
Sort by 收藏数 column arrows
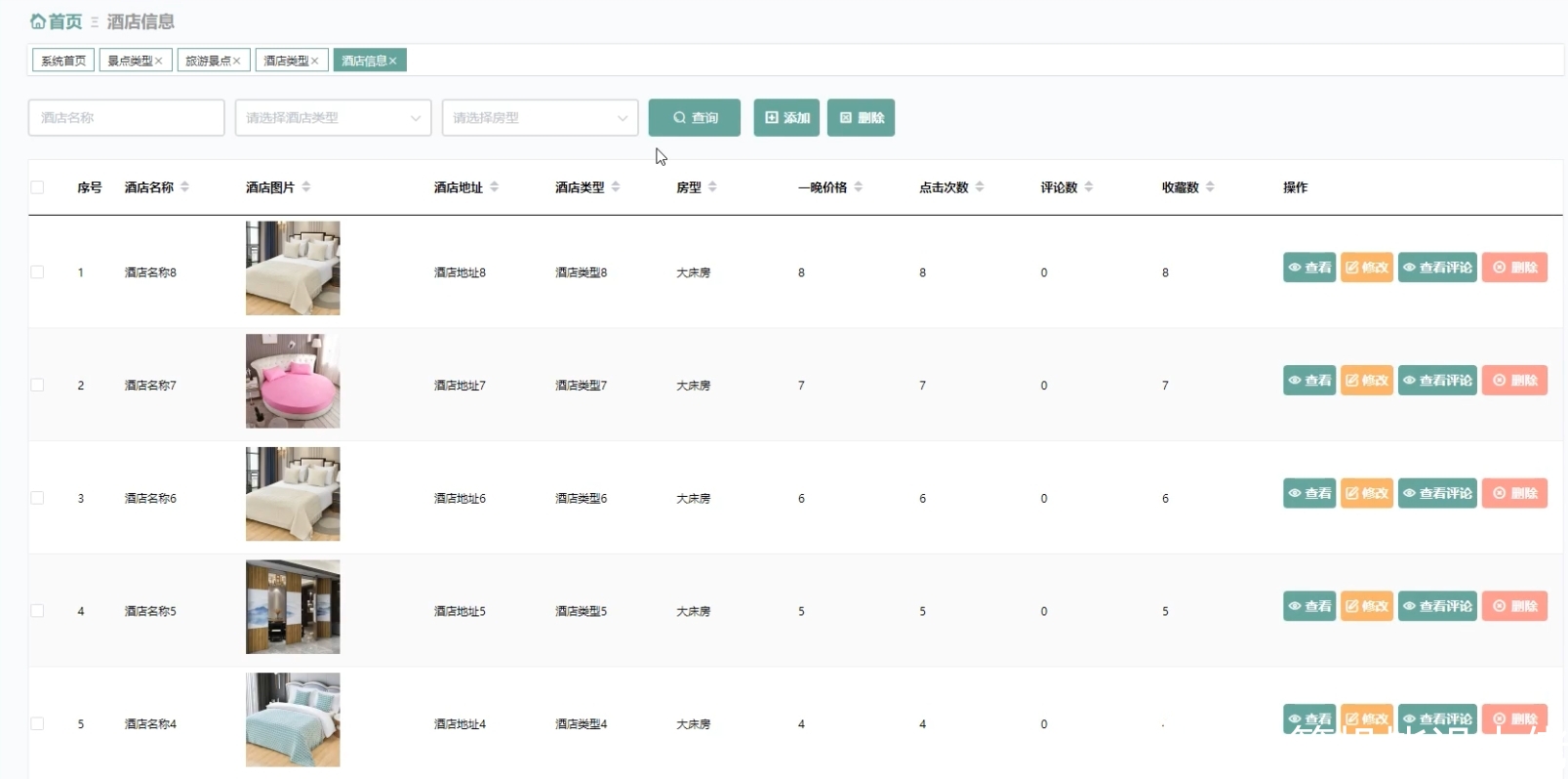1210,186
